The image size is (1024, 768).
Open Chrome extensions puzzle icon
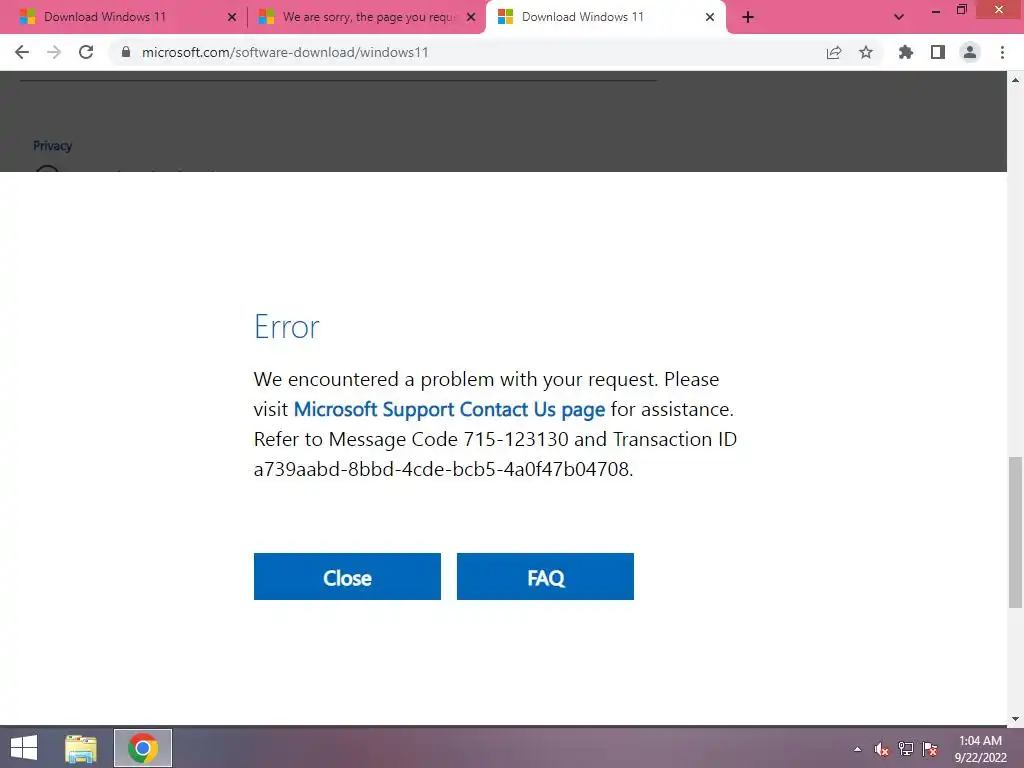(906, 52)
